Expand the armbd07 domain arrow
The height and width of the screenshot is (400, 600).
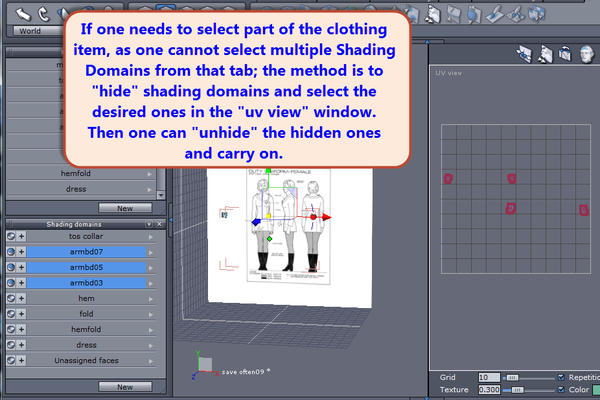pos(151,252)
